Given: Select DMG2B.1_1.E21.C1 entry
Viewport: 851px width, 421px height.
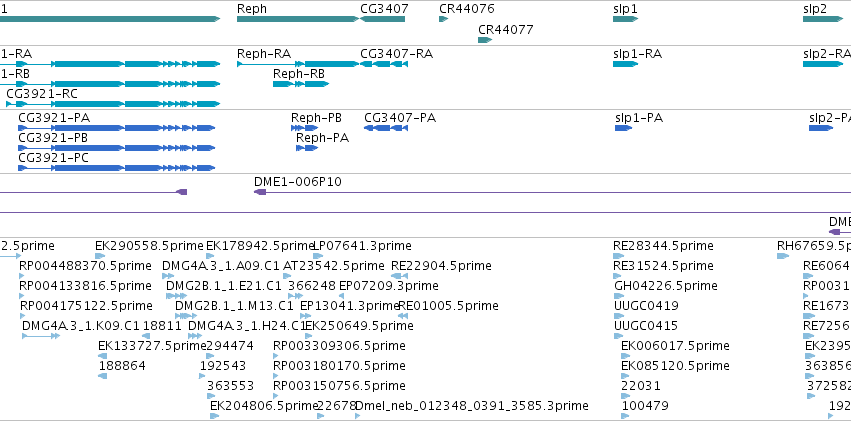Looking at the screenshot, I should coord(224,285).
